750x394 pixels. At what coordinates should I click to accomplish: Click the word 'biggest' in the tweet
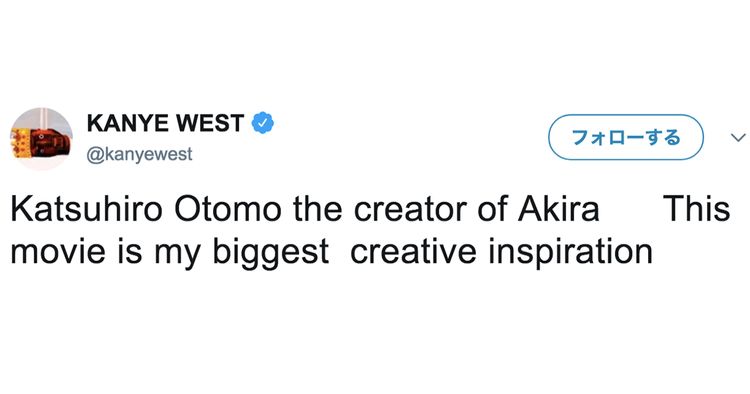(270, 252)
